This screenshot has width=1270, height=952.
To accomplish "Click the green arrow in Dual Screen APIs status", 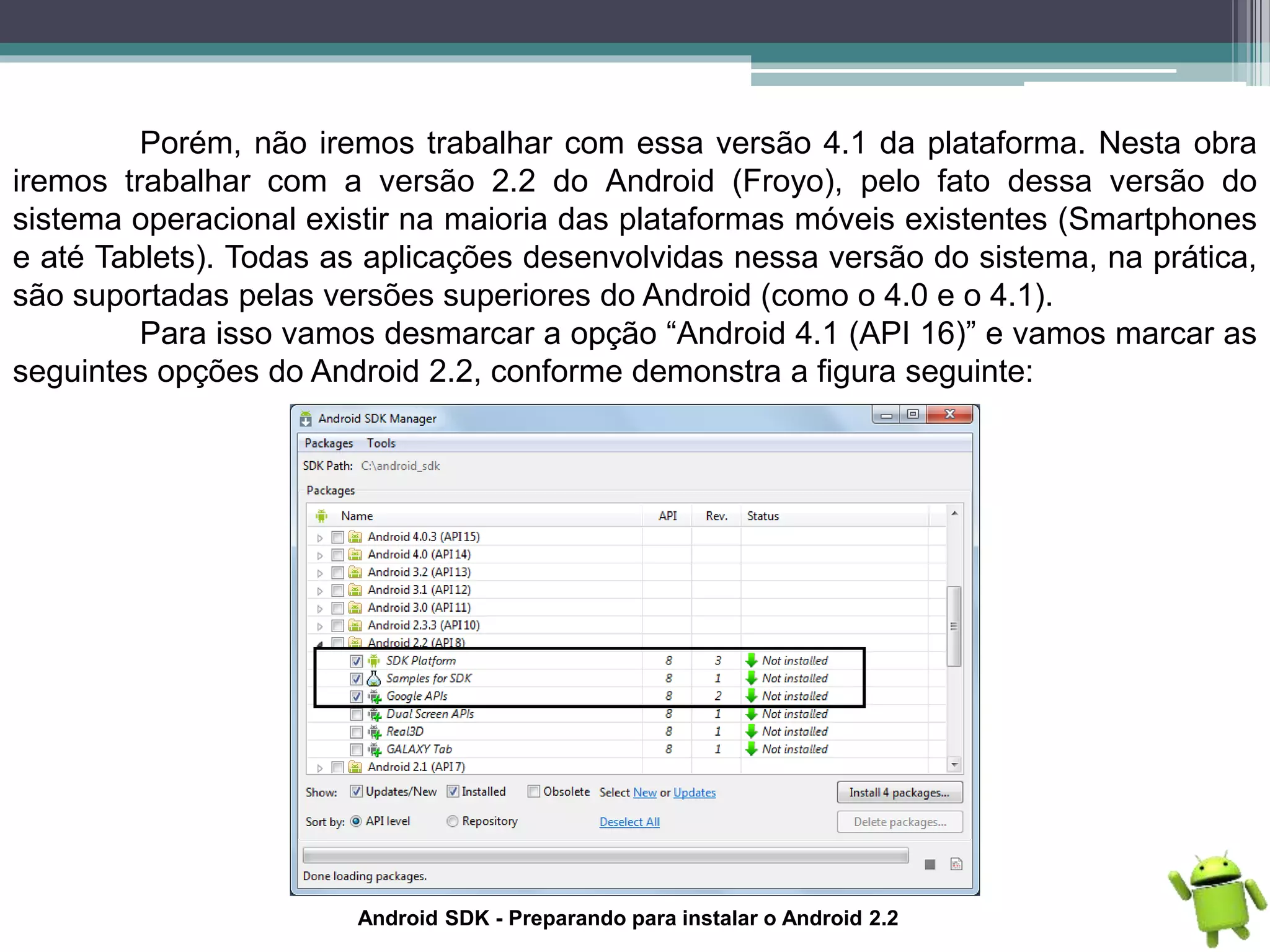I will 752,714.
